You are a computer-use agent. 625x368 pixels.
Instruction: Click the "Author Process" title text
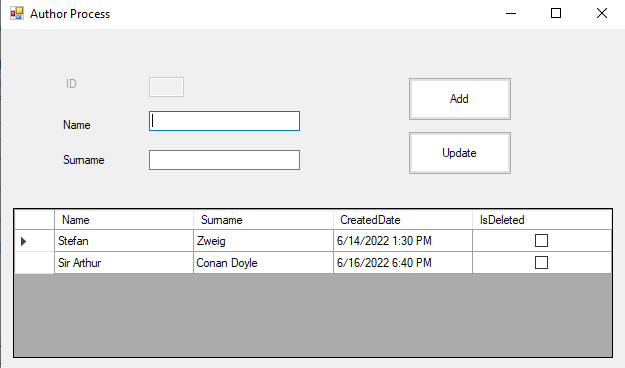[70, 14]
